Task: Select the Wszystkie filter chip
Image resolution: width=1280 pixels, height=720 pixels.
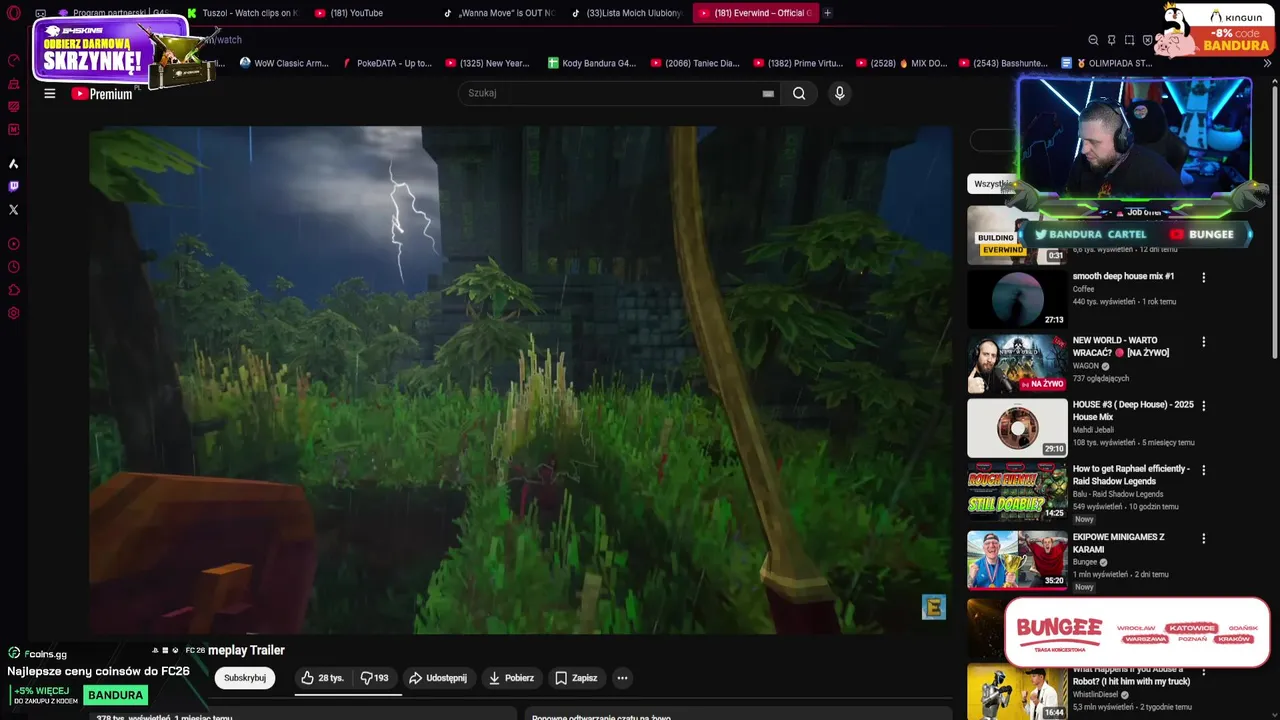Action: pyautogui.click(x=991, y=184)
